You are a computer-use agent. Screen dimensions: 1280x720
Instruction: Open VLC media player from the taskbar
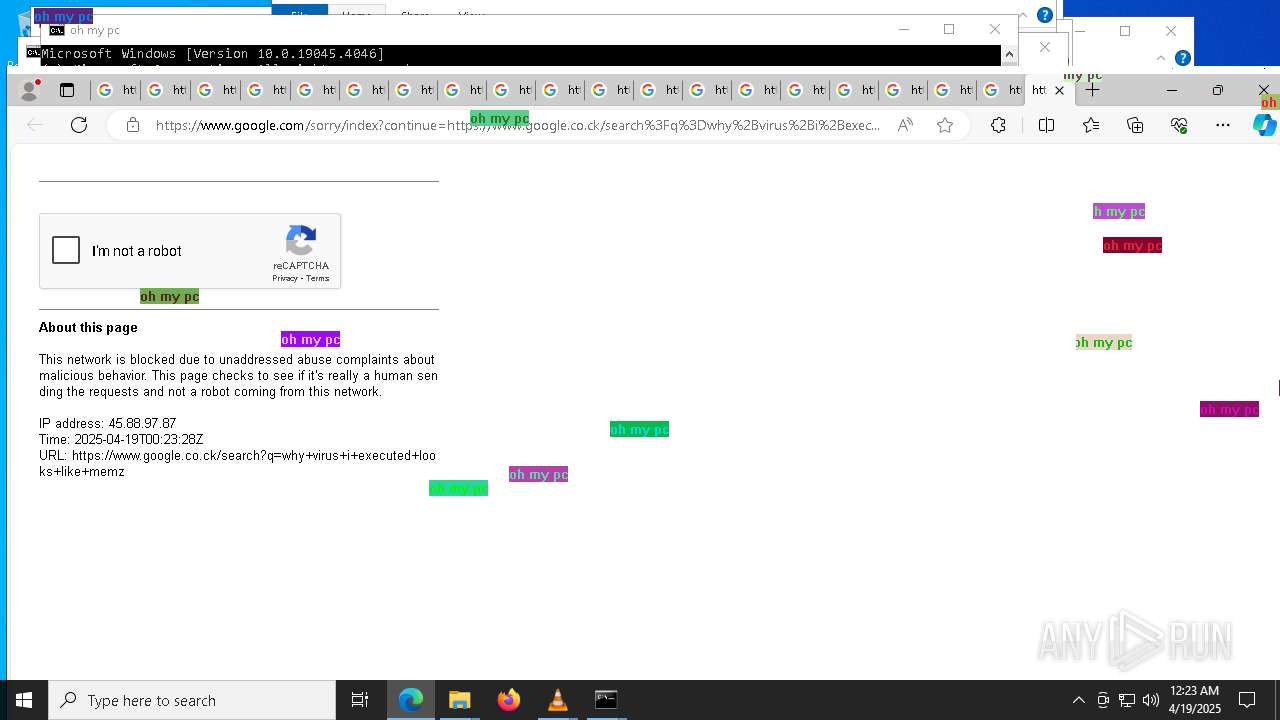click(558, 700)
